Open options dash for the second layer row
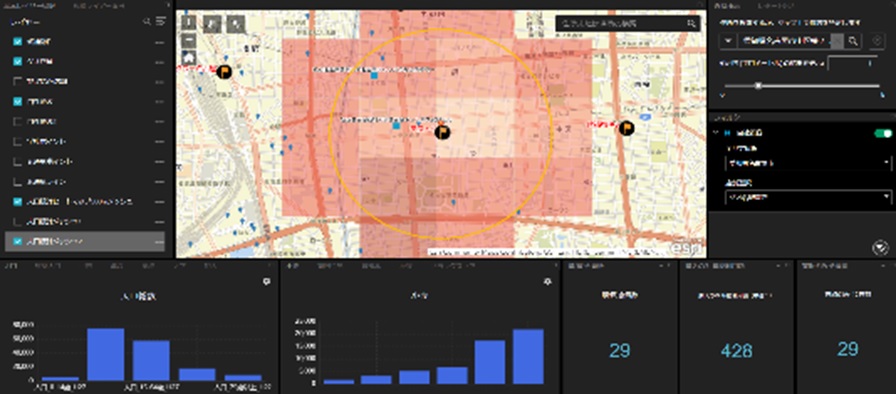Screen dimensions: 896x394 pyautogui.click(x=159, y=62)
